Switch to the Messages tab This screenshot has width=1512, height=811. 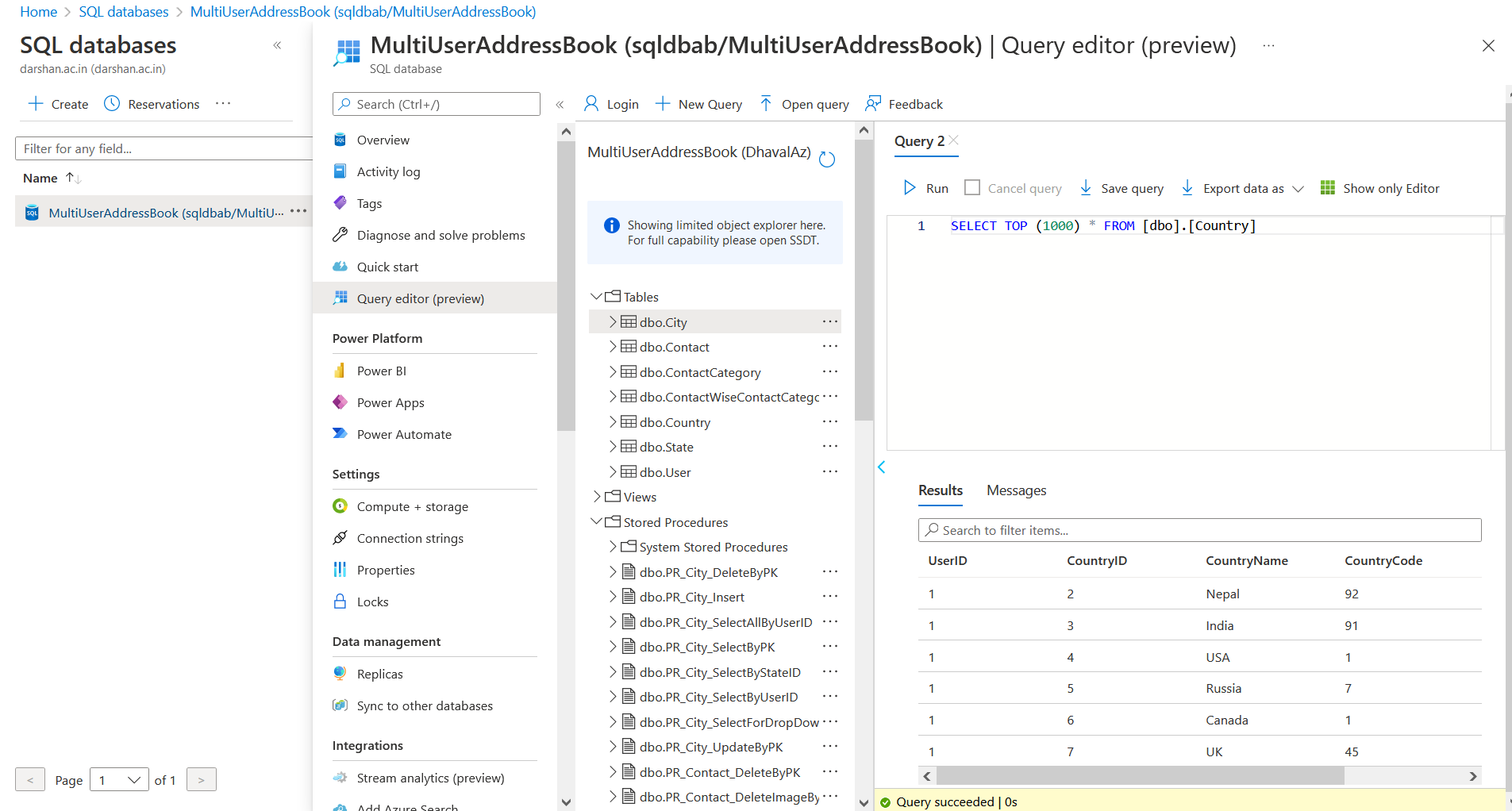click(1016, 490)
